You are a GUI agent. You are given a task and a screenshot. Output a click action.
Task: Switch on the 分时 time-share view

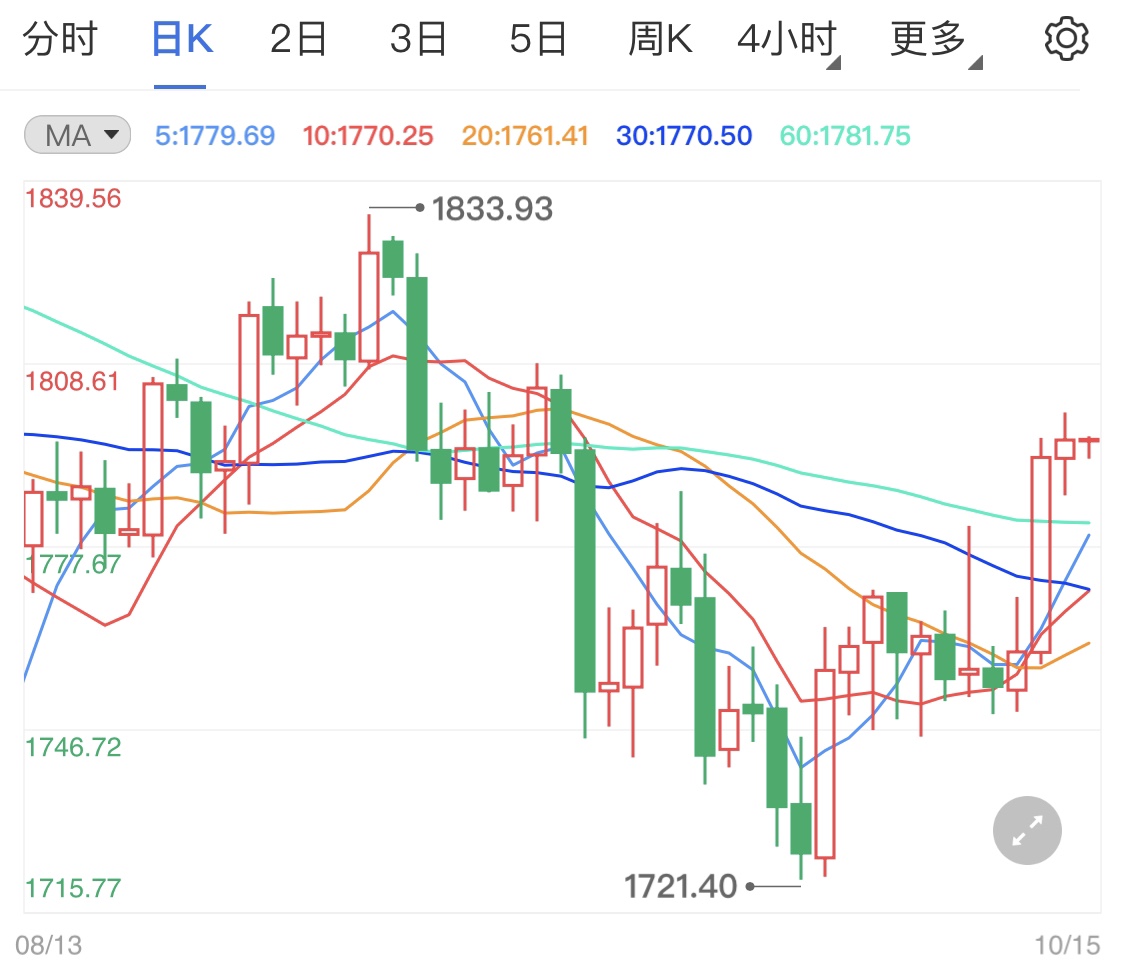click(x=62, y=38)
